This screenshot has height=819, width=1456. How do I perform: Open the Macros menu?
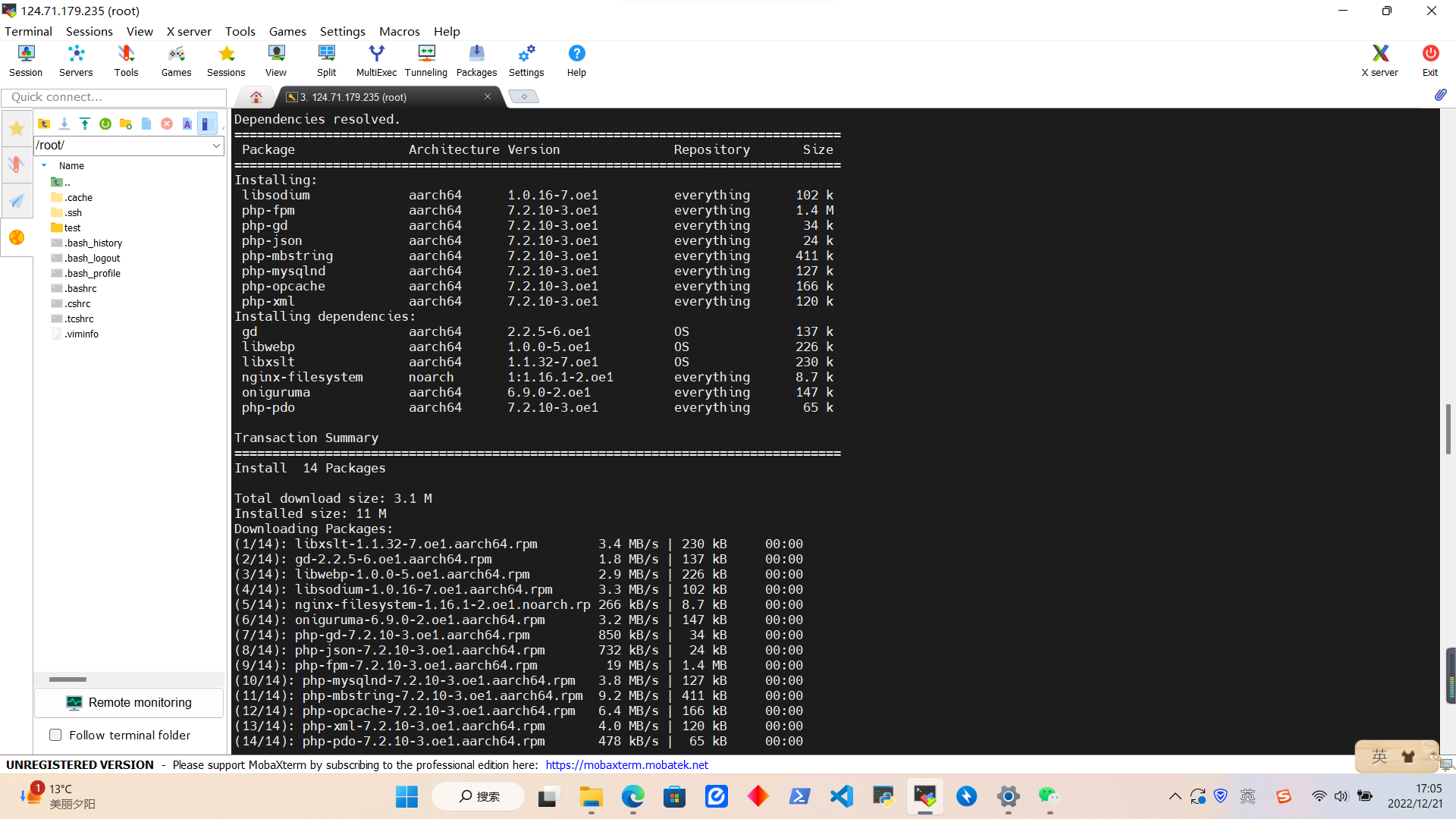[x=399, y=31]
